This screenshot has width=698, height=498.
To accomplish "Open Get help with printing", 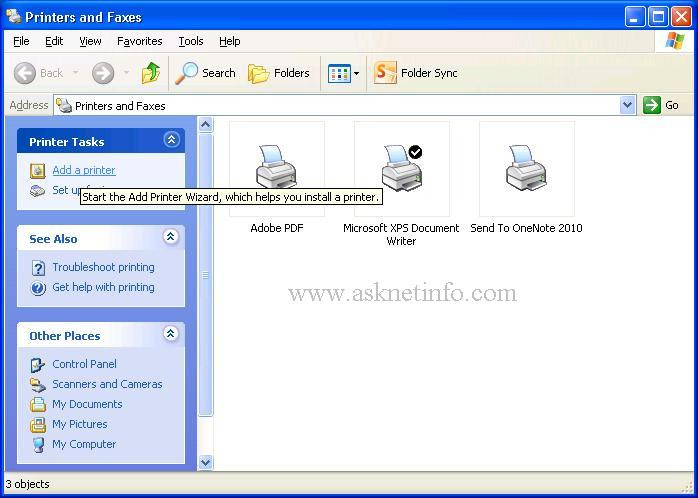I will click(x=103, y=287).
